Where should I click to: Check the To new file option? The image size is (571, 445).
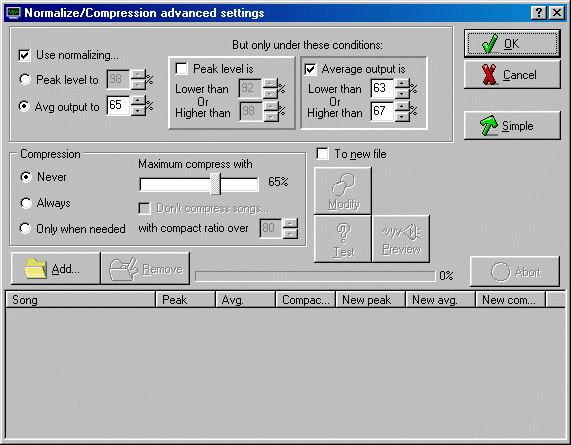click(x=322, y=154)
